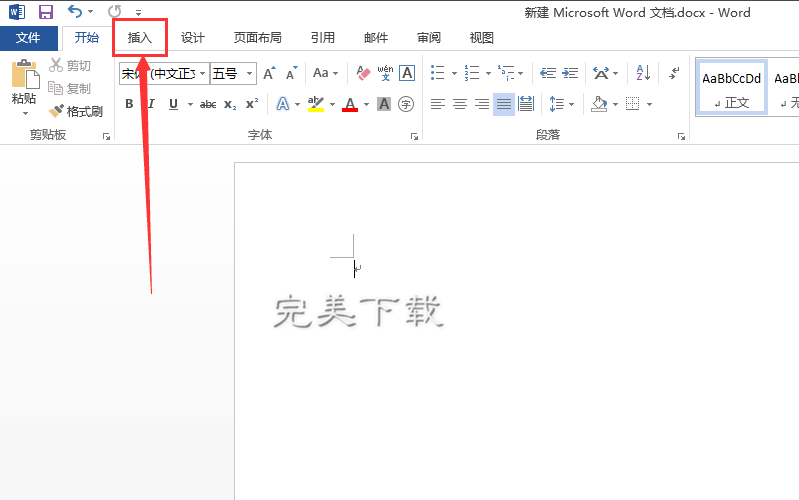The width and height of the screenshot is (799, 500).
Task: Click the Format Painter (格式刷) button
Action: coord(76,111)
